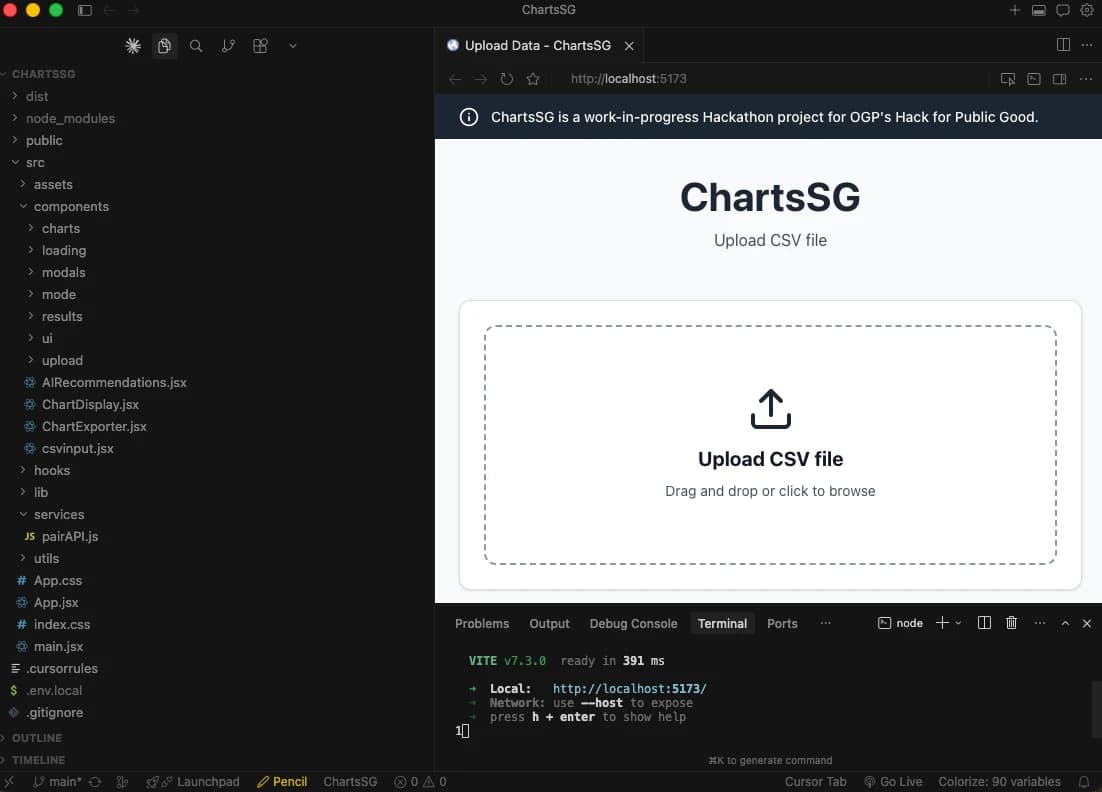Open the terminal profile dropdown chevron

[x=957, y=622]
